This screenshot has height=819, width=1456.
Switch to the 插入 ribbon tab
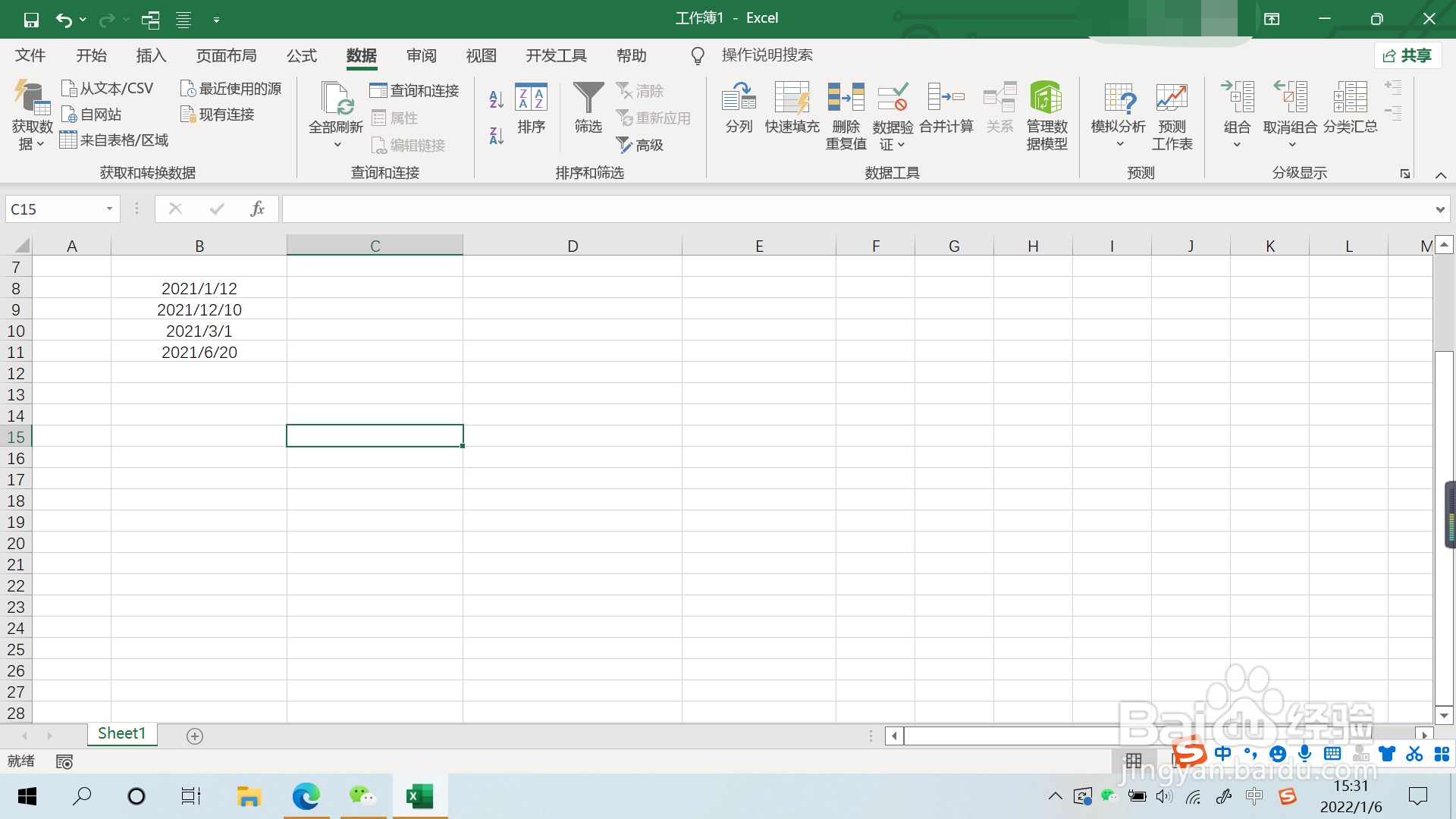pos(151,55)
